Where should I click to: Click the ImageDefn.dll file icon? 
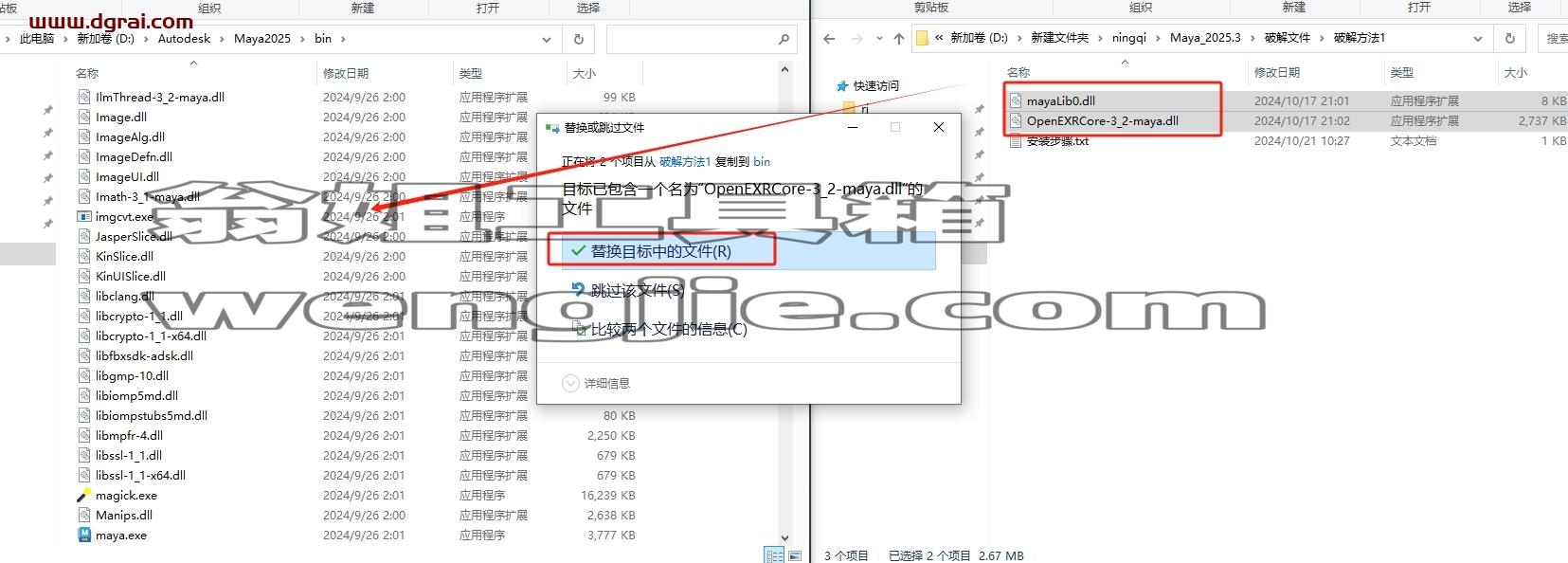(x=84, y=156)
